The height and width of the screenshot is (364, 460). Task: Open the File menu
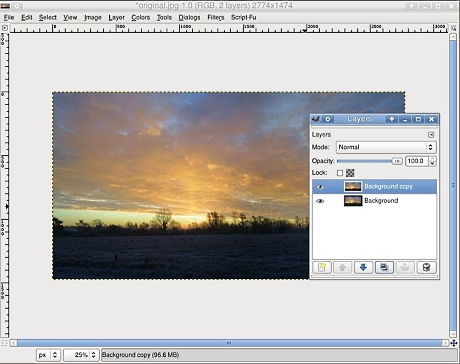pyautogui.click(x=9, y=17)
